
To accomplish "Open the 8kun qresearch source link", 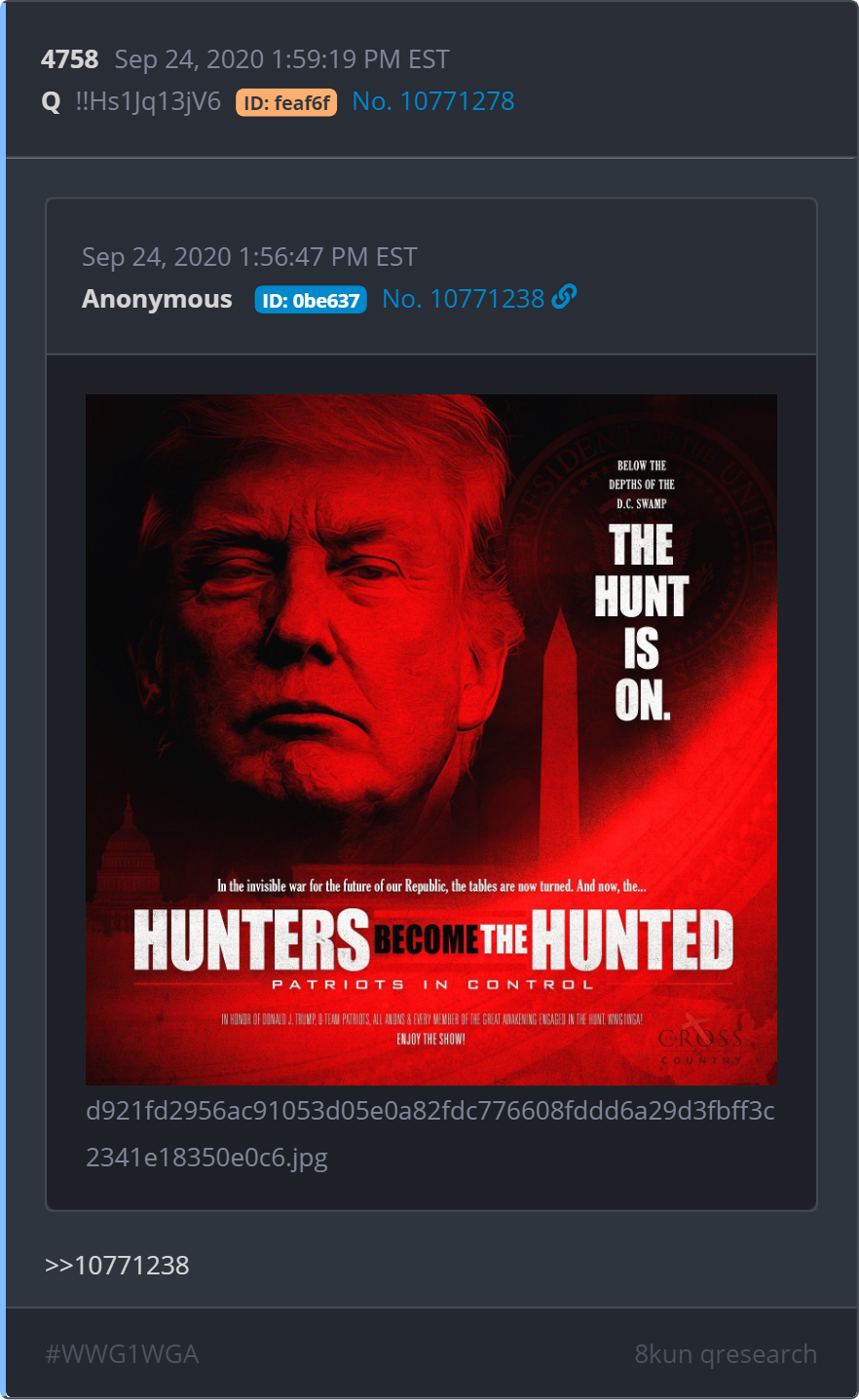I will (726, 1354).
